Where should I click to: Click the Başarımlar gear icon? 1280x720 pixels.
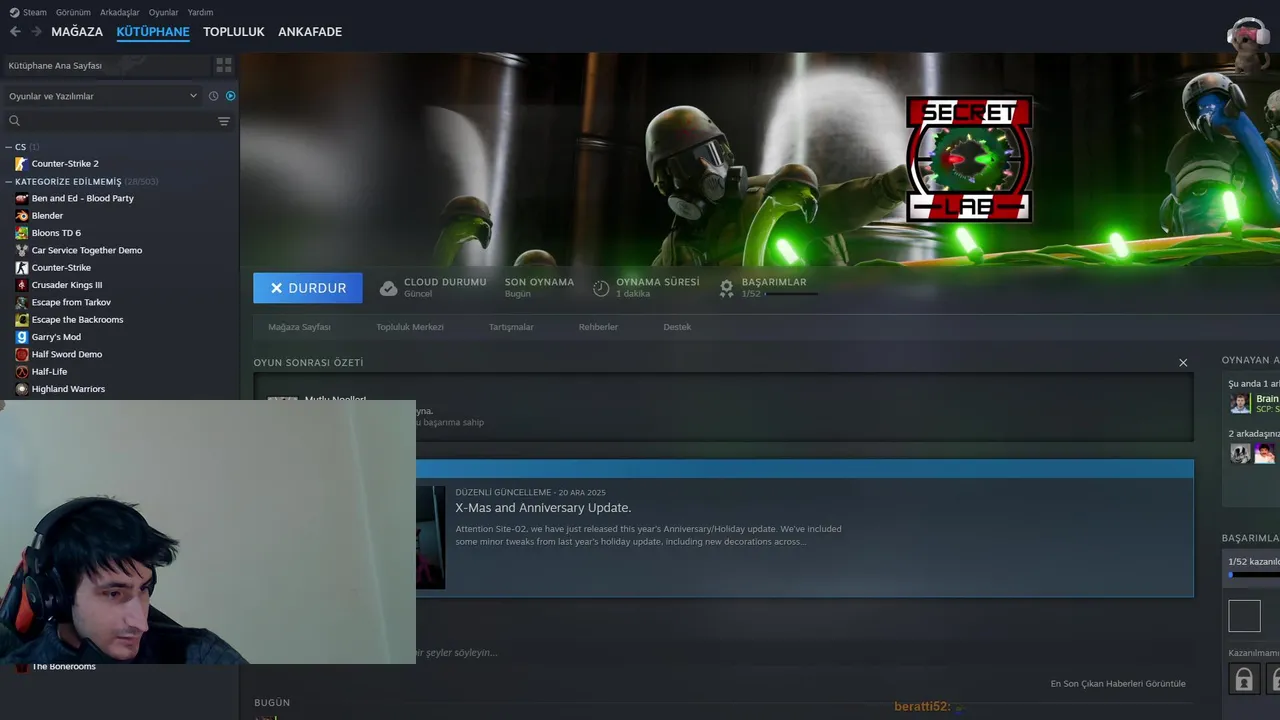pos(727,288)
